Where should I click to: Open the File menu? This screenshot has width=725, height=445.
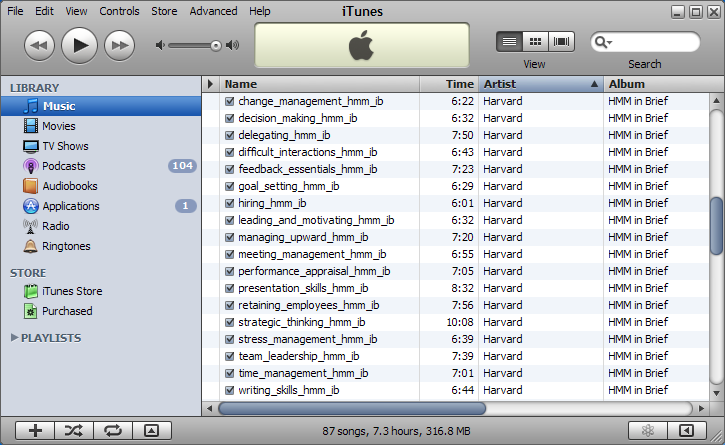click(x=15, y=11)
